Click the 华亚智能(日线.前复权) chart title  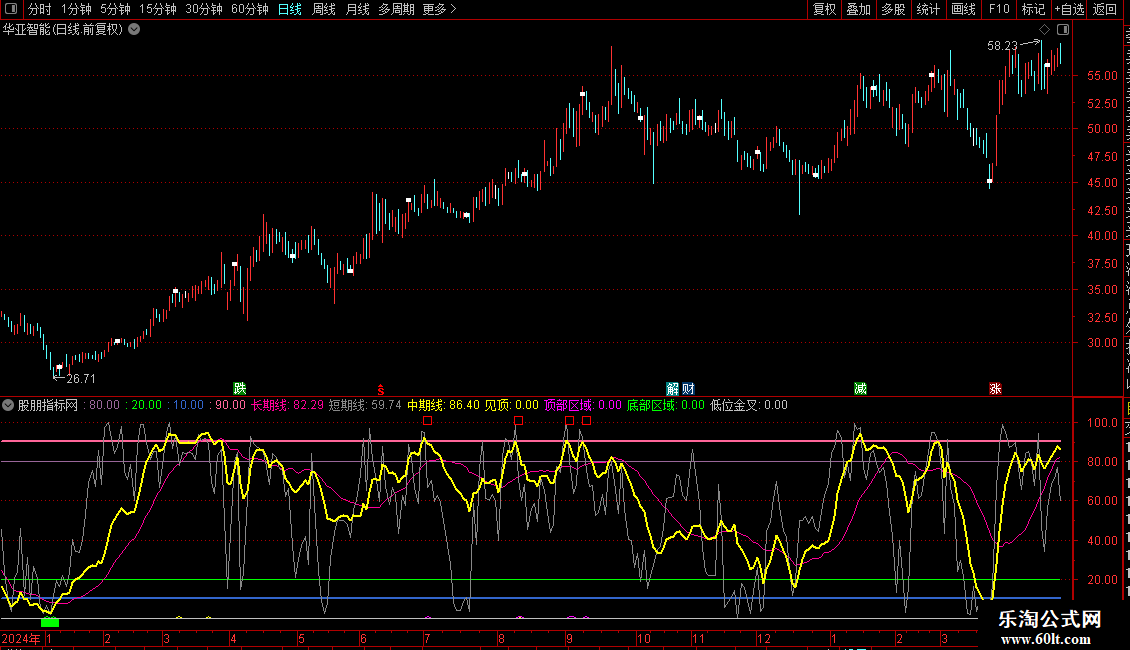click(x=63, y=30)
